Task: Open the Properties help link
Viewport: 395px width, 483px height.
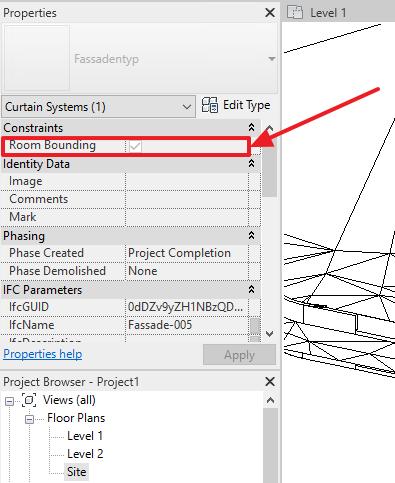Action: (43, 354)
